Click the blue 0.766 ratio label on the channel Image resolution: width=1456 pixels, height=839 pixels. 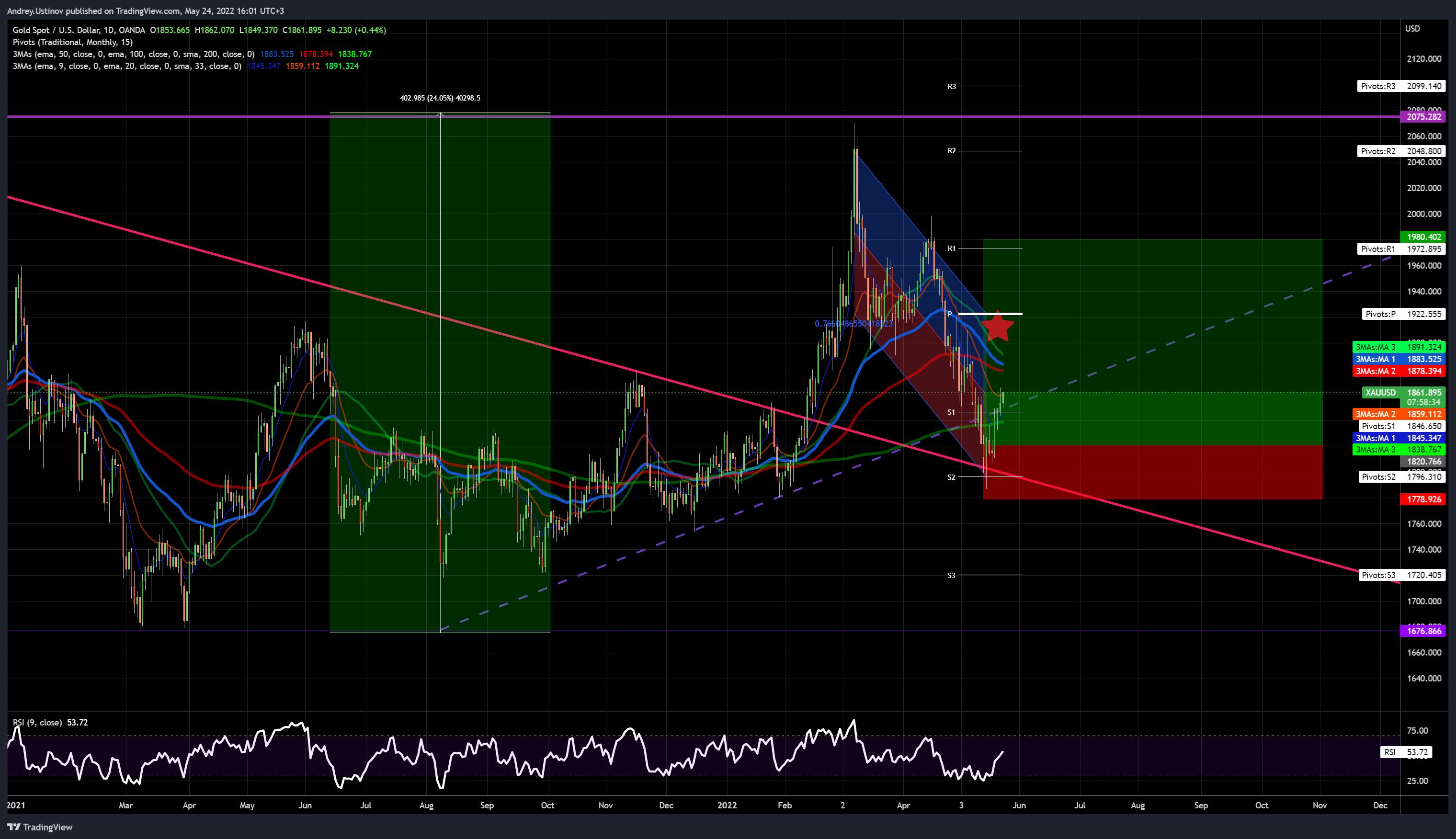click(853, 324)
